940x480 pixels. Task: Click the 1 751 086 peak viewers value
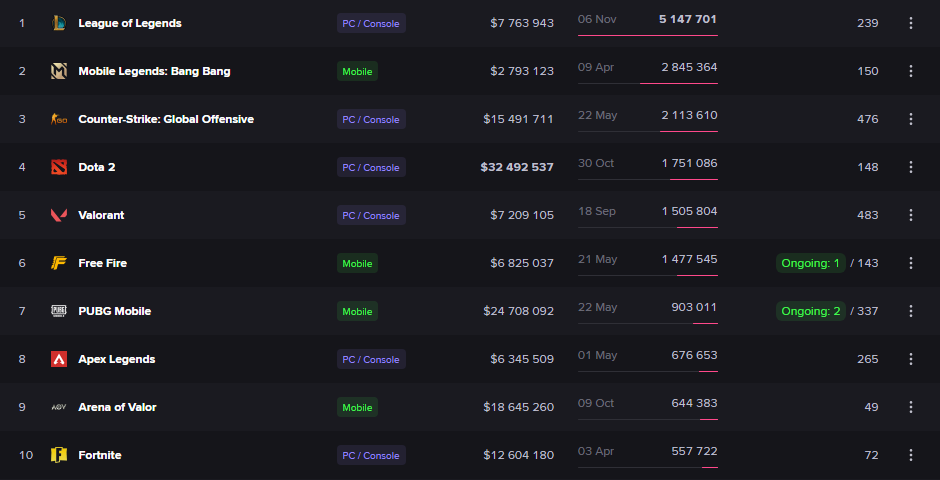[689, 163]
